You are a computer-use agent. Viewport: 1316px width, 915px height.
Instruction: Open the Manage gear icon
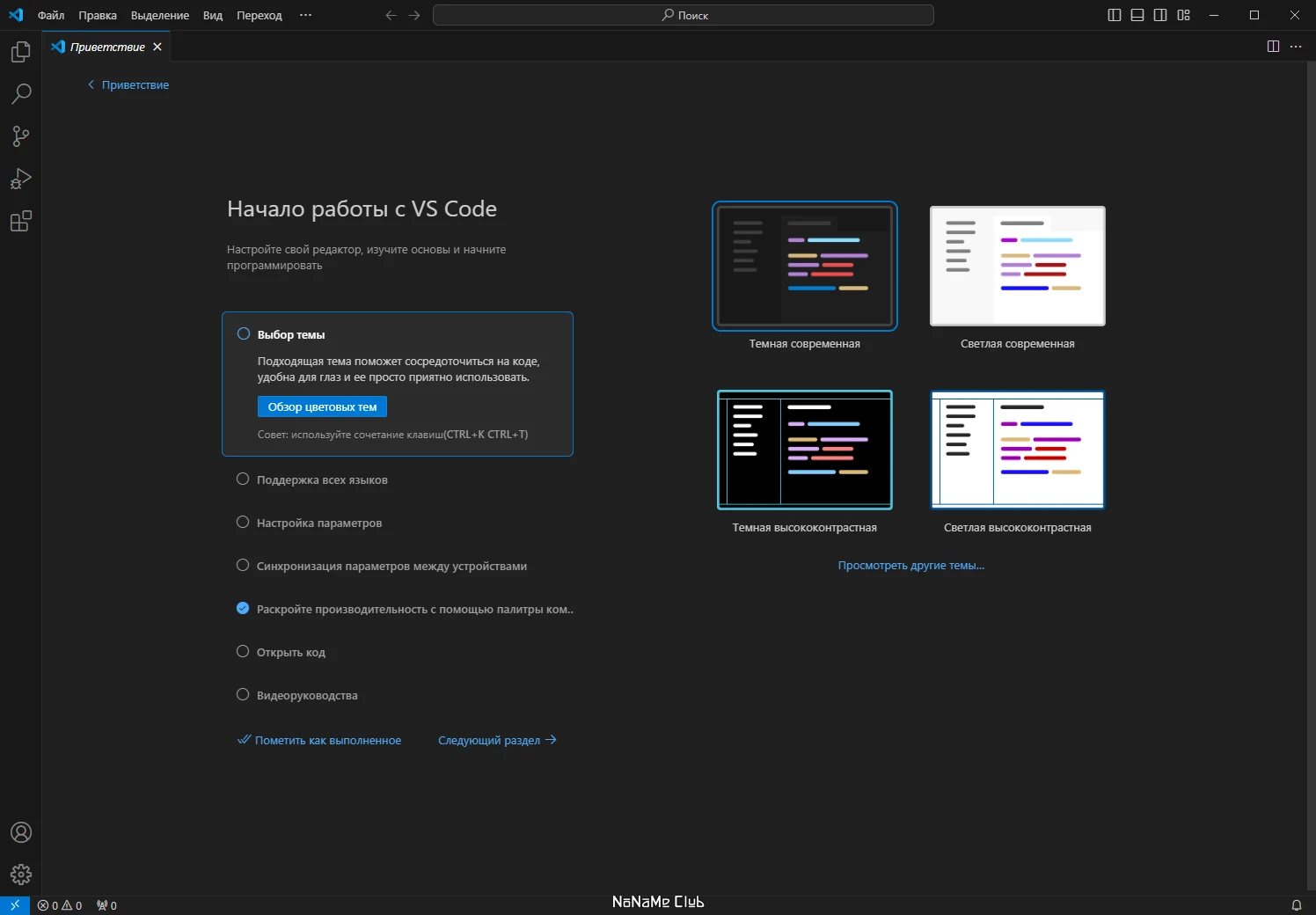(20, 875)
